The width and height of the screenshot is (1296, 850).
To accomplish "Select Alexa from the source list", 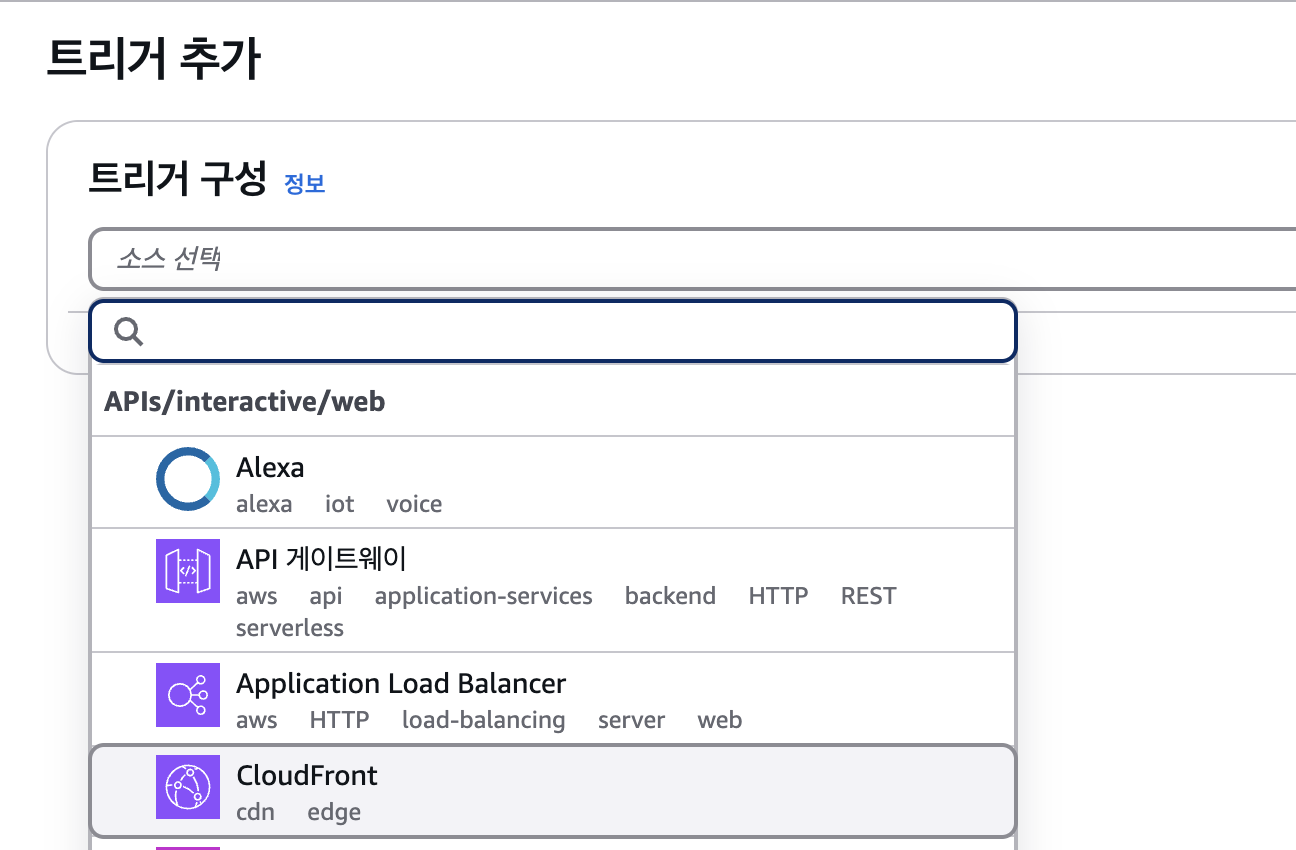I will [x=553, y=482].
